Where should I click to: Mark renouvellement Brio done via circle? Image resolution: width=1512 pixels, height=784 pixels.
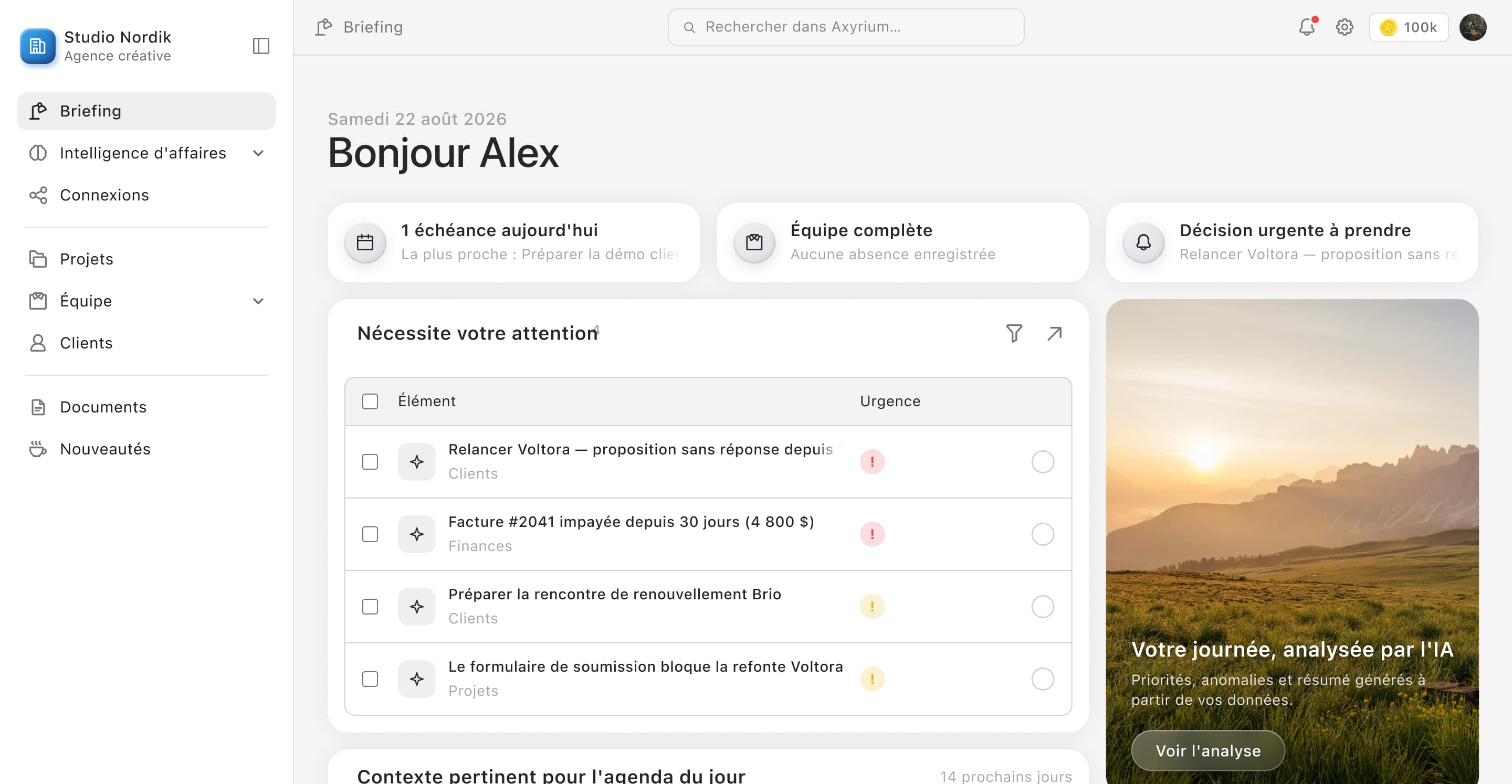pos(1043,607)
